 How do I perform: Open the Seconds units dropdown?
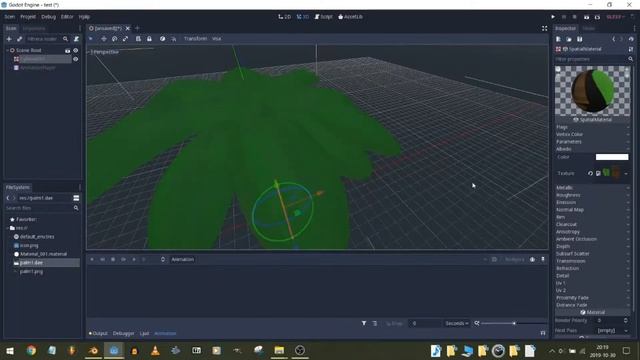coord(456,323)
